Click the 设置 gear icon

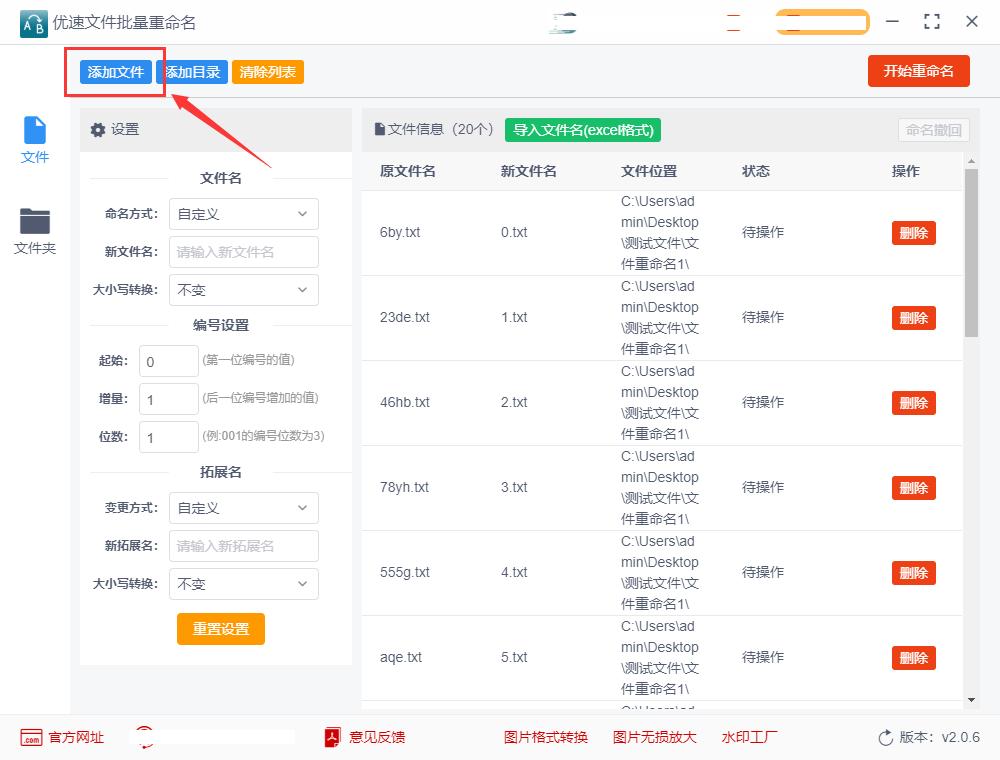[98, 130]
